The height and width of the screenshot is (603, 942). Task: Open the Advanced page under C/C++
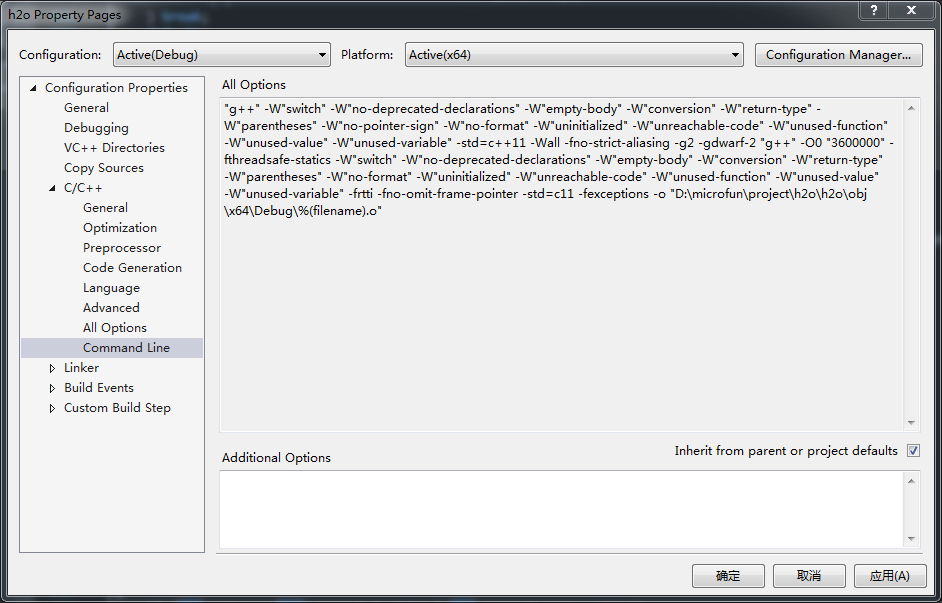tap(111, 308)
